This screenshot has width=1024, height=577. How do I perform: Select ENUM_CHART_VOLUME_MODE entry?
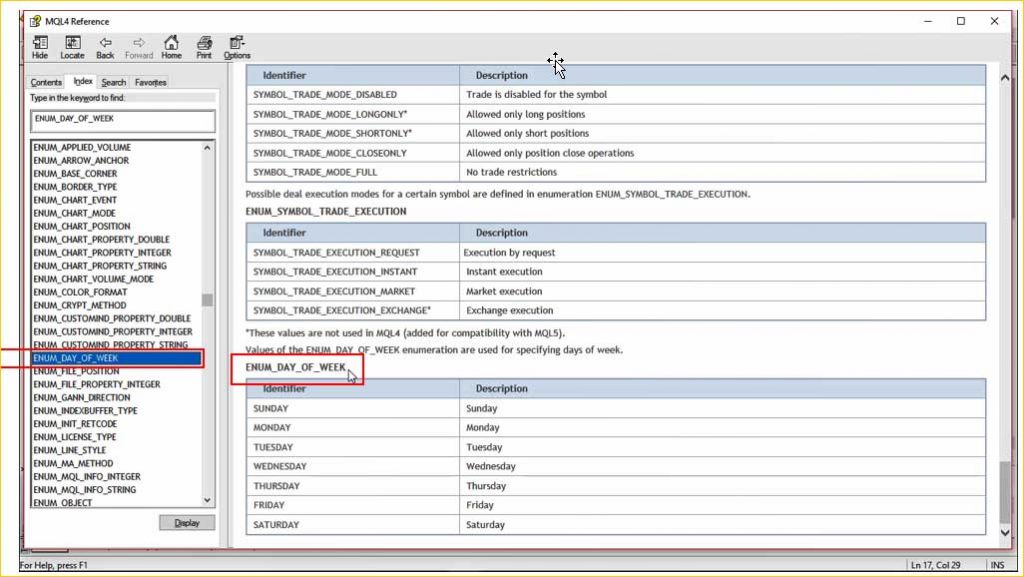point(93,279)
